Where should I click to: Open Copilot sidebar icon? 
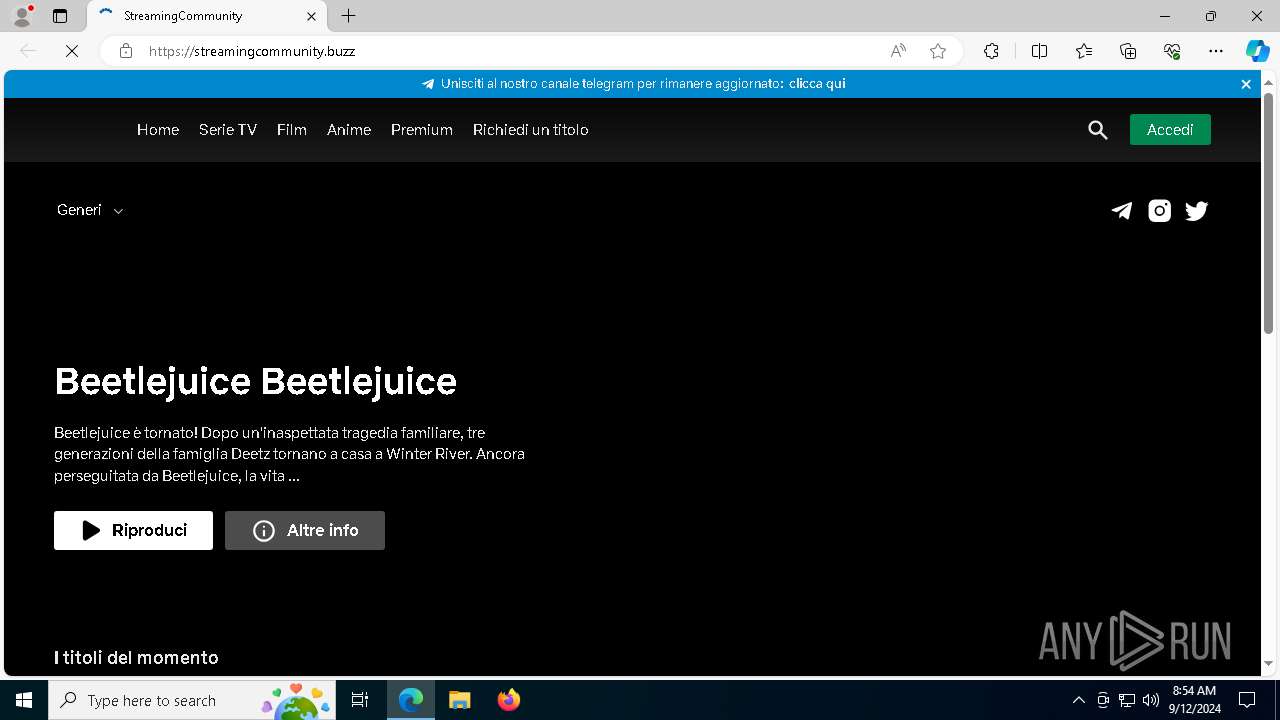point(1257,51)
